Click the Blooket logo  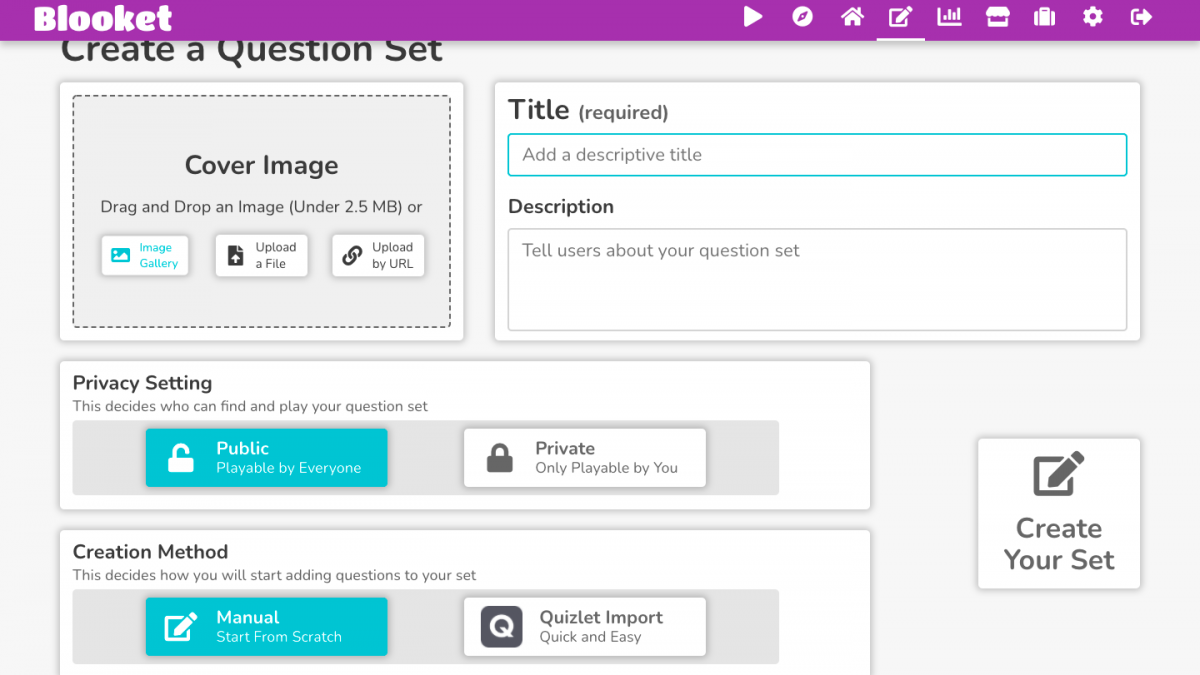[103, 18]
